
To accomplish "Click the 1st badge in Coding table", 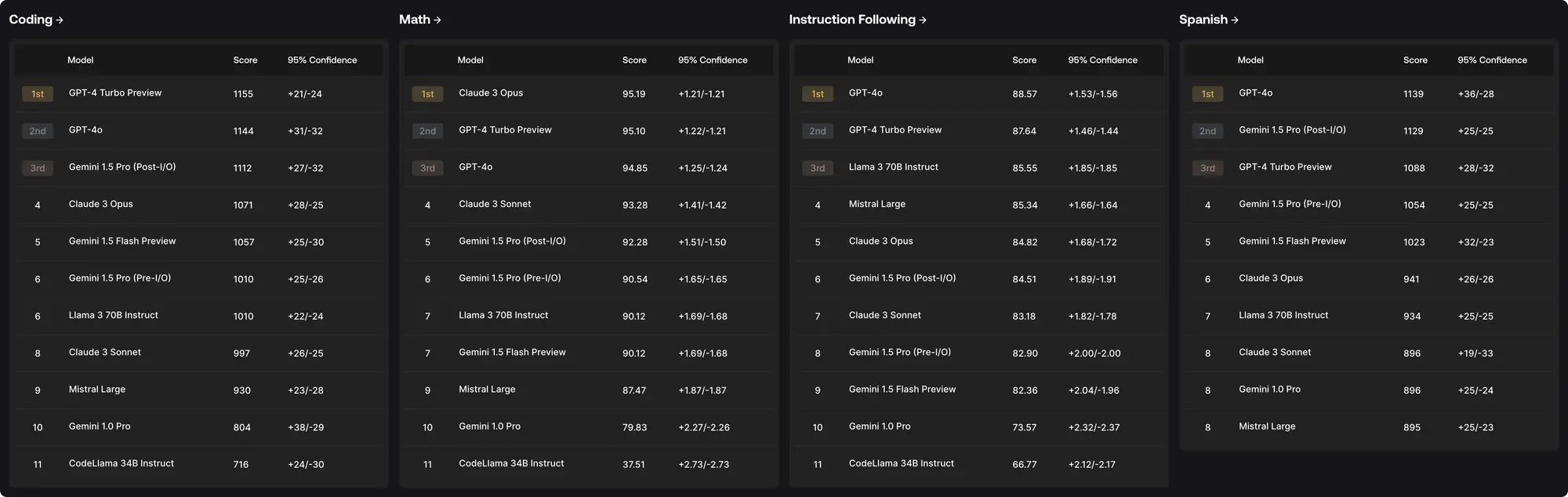I will 38,94.
